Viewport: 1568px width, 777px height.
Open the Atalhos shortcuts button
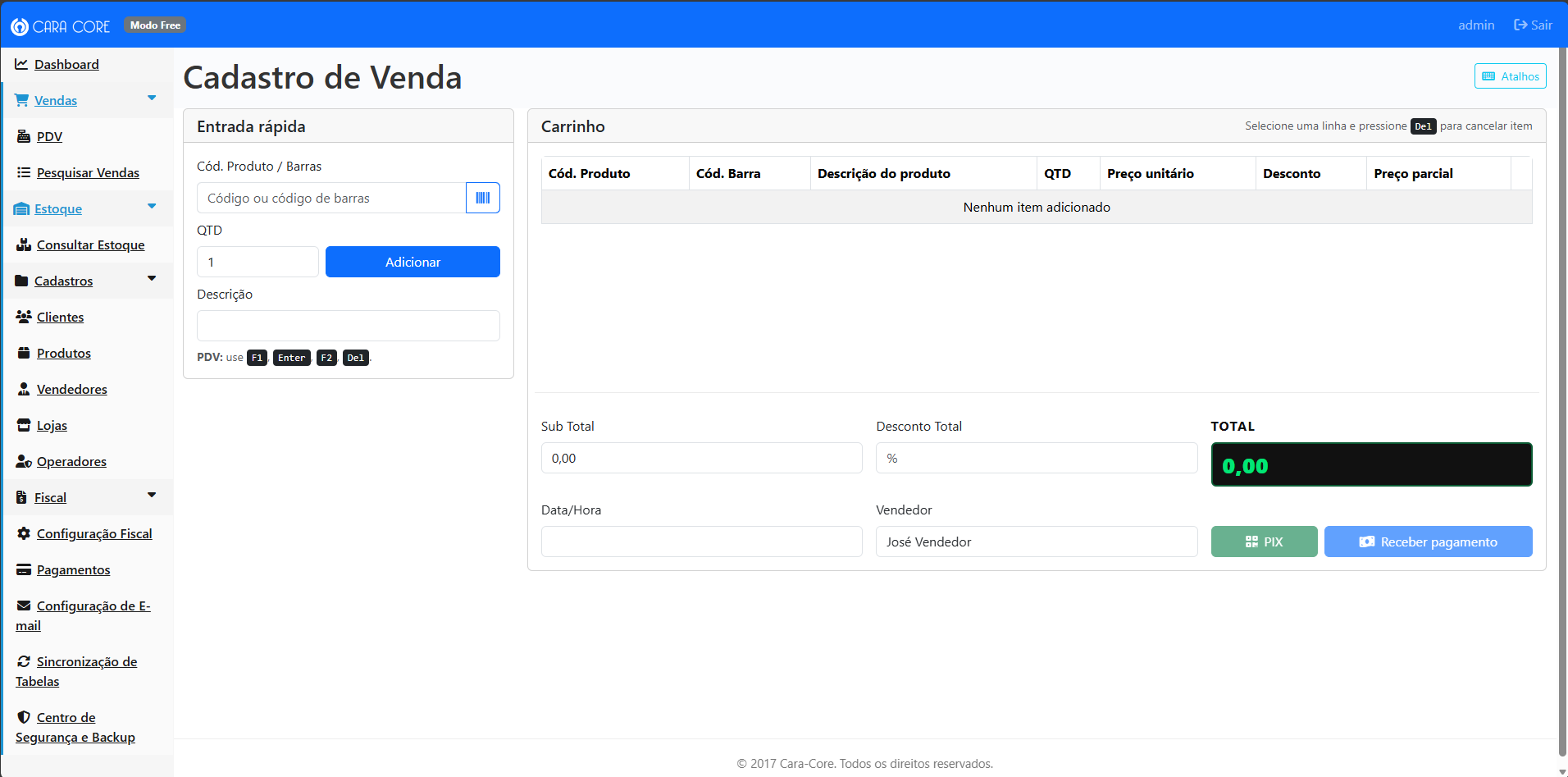pyautogui.click(x=1510, y=76)
